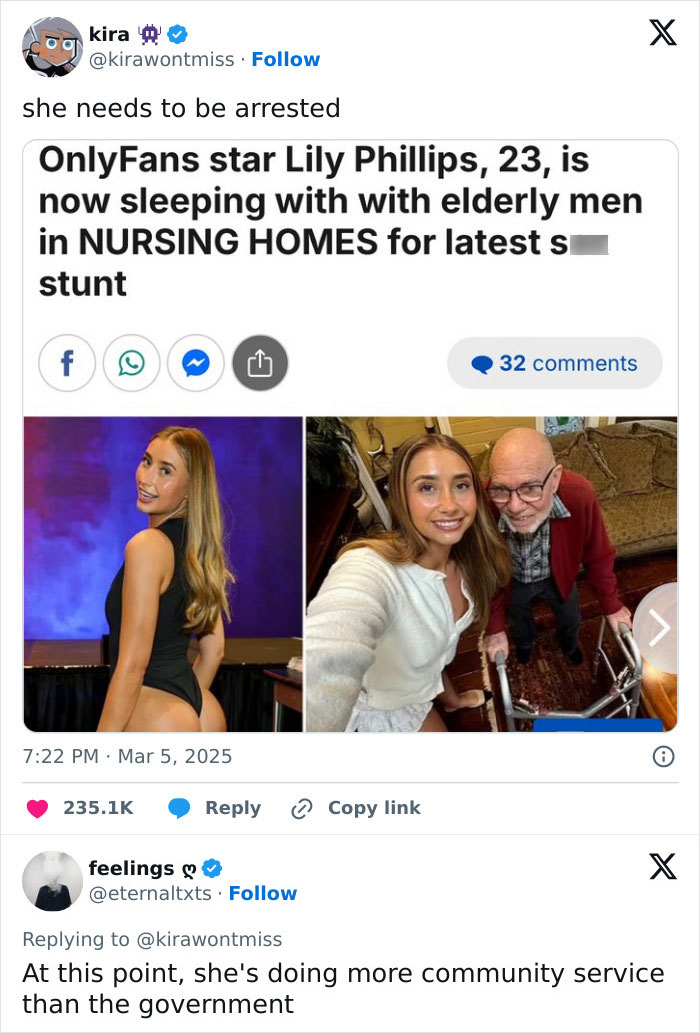Follow @kirawontmiss
This screenshot has width=700, height=1033.
[x=287, y=59]
